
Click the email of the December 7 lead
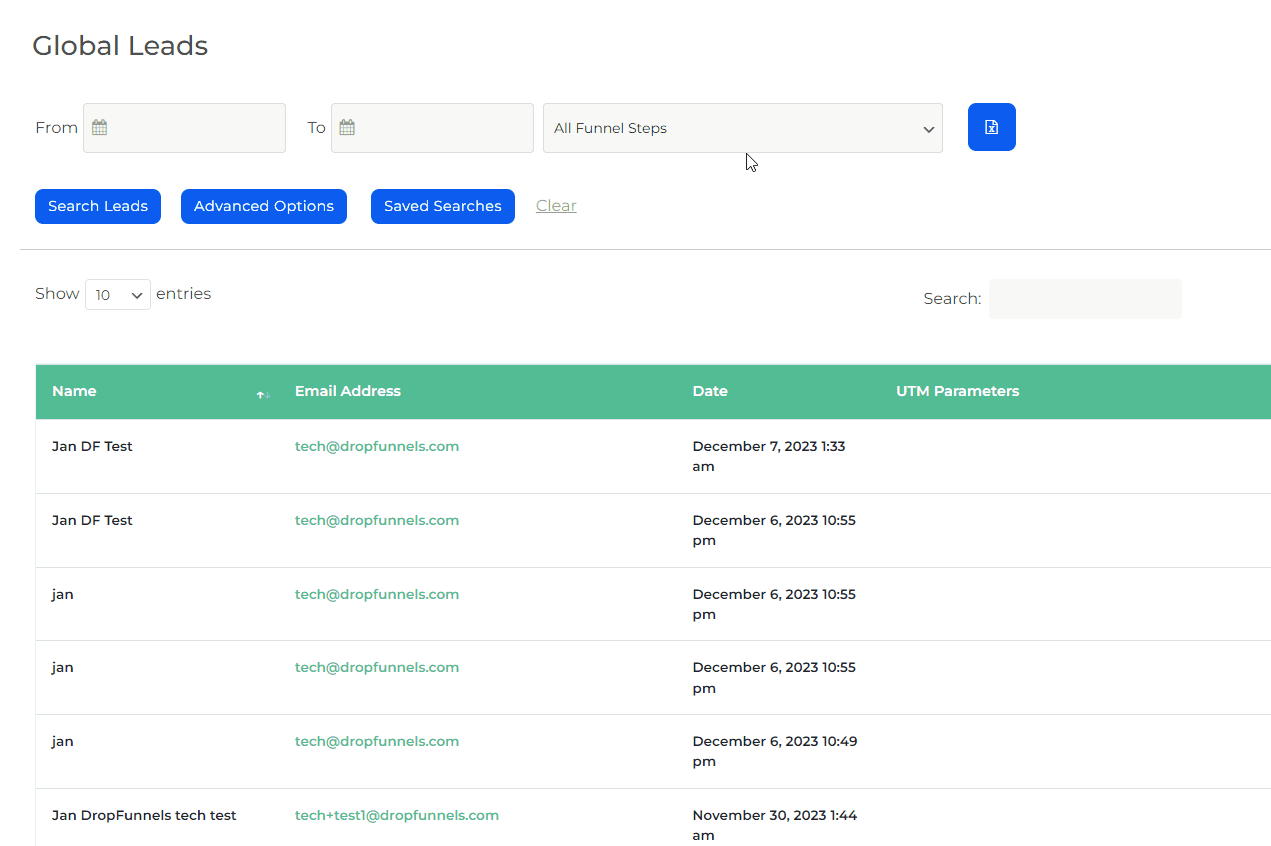(x=377, y=446)
